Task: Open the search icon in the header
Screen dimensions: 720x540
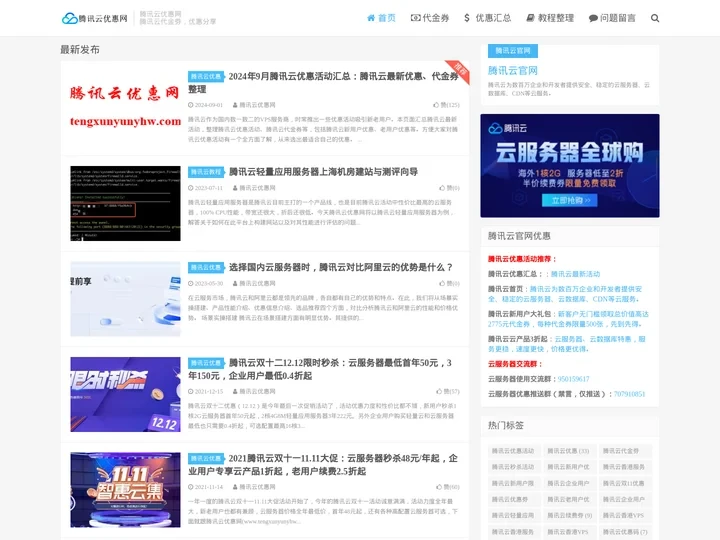Action: [655, 18]
